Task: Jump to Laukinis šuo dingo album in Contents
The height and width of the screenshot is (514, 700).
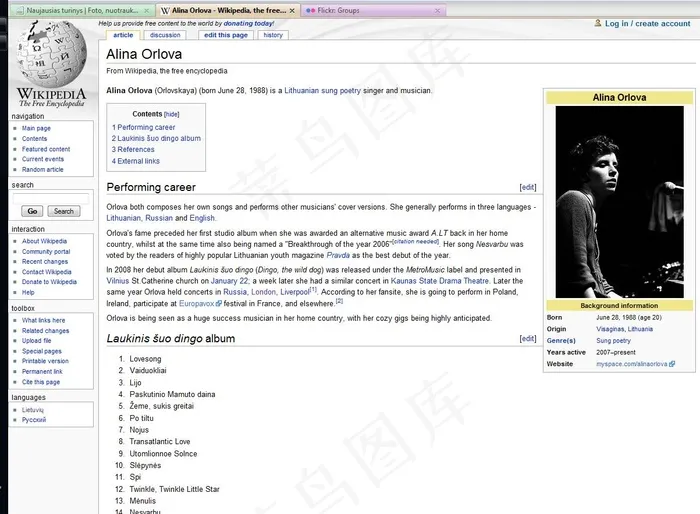Action: point(159,139)
